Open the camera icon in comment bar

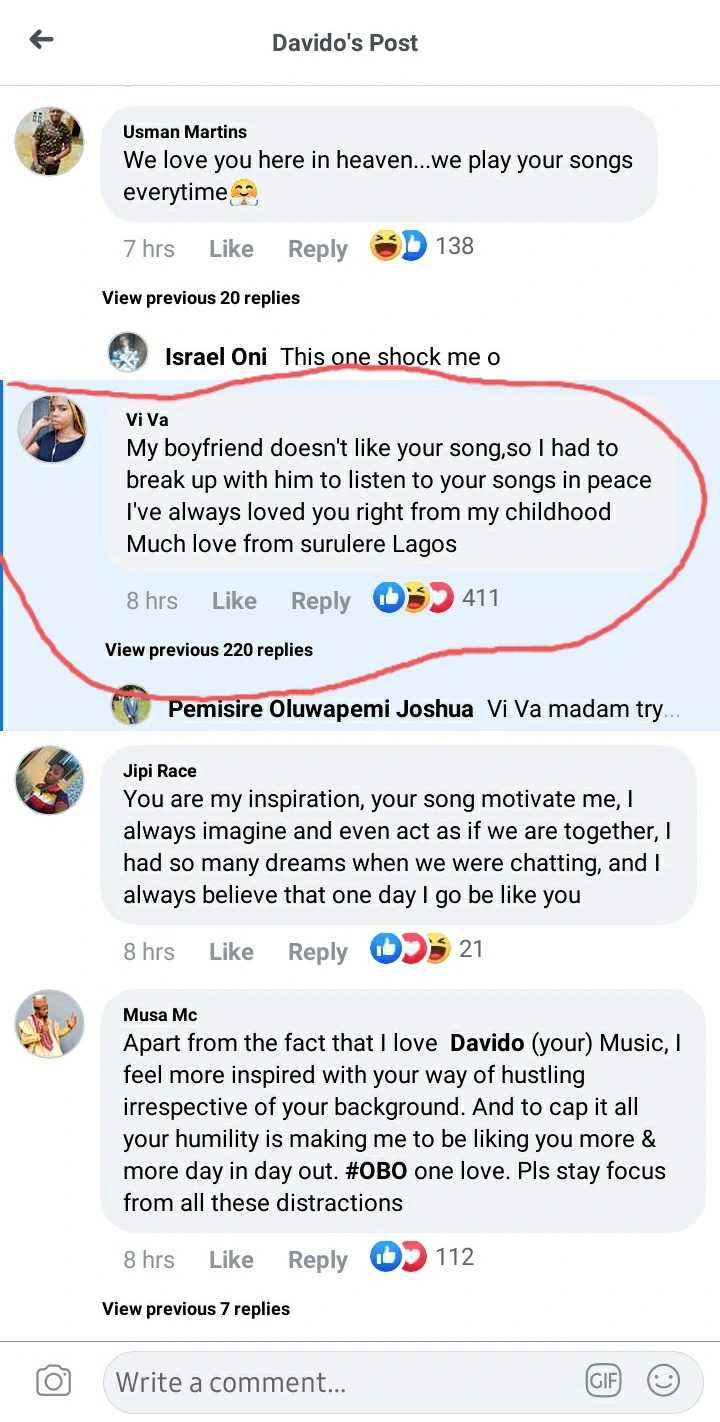point(53,1381)
